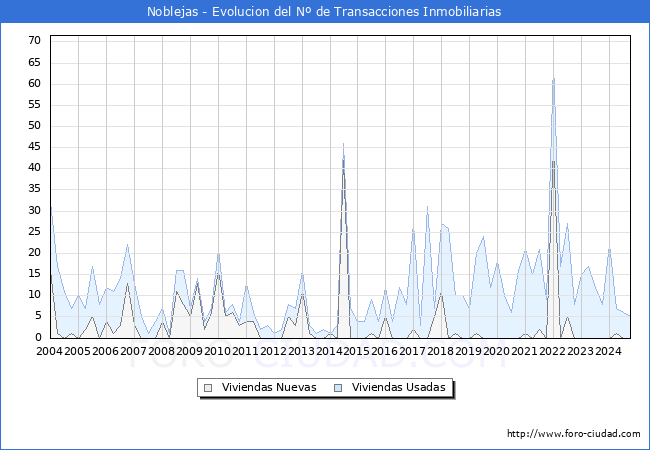650x450 pixels.
Task: Select the 50 value on the y-axis
Action: pyautogui.click(x=34, y=125)
